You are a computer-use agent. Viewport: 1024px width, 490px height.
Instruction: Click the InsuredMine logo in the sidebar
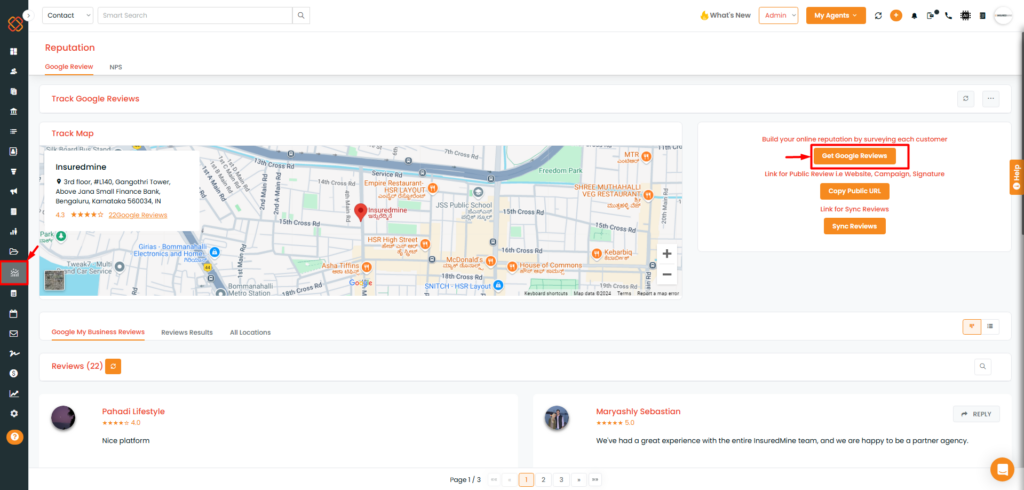(15, 24)
